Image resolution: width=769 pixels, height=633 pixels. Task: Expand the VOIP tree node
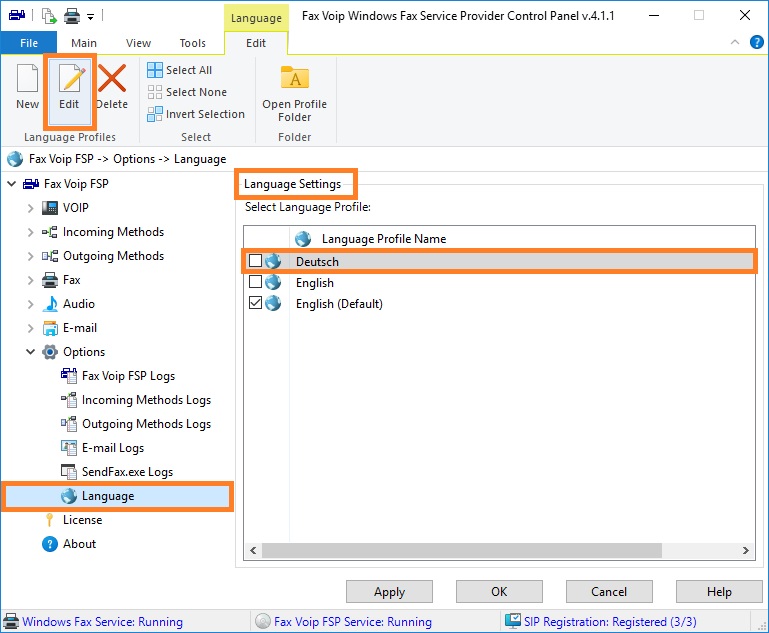[x=30, y=208]
